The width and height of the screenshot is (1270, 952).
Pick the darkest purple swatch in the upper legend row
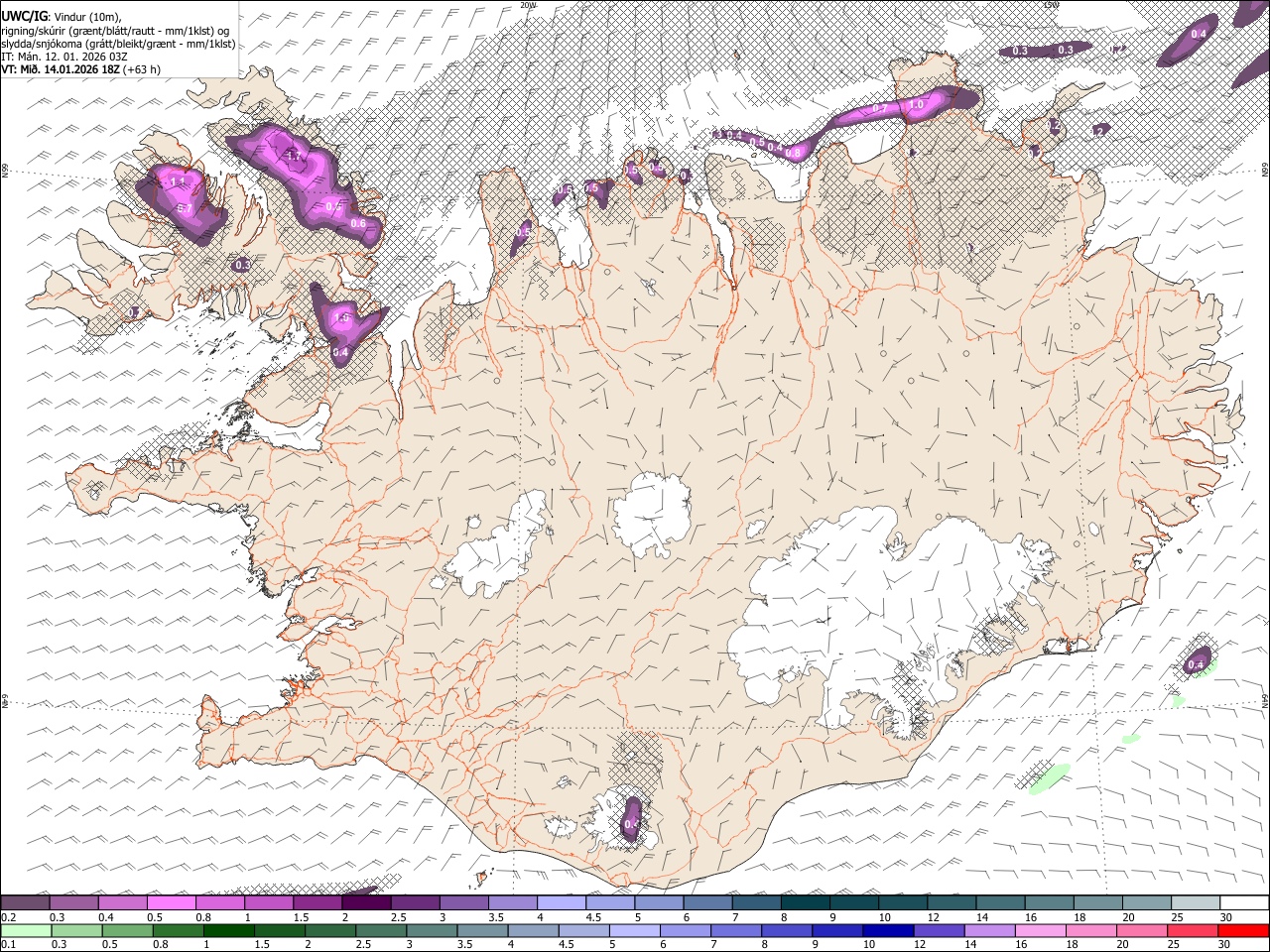(366, 902)
